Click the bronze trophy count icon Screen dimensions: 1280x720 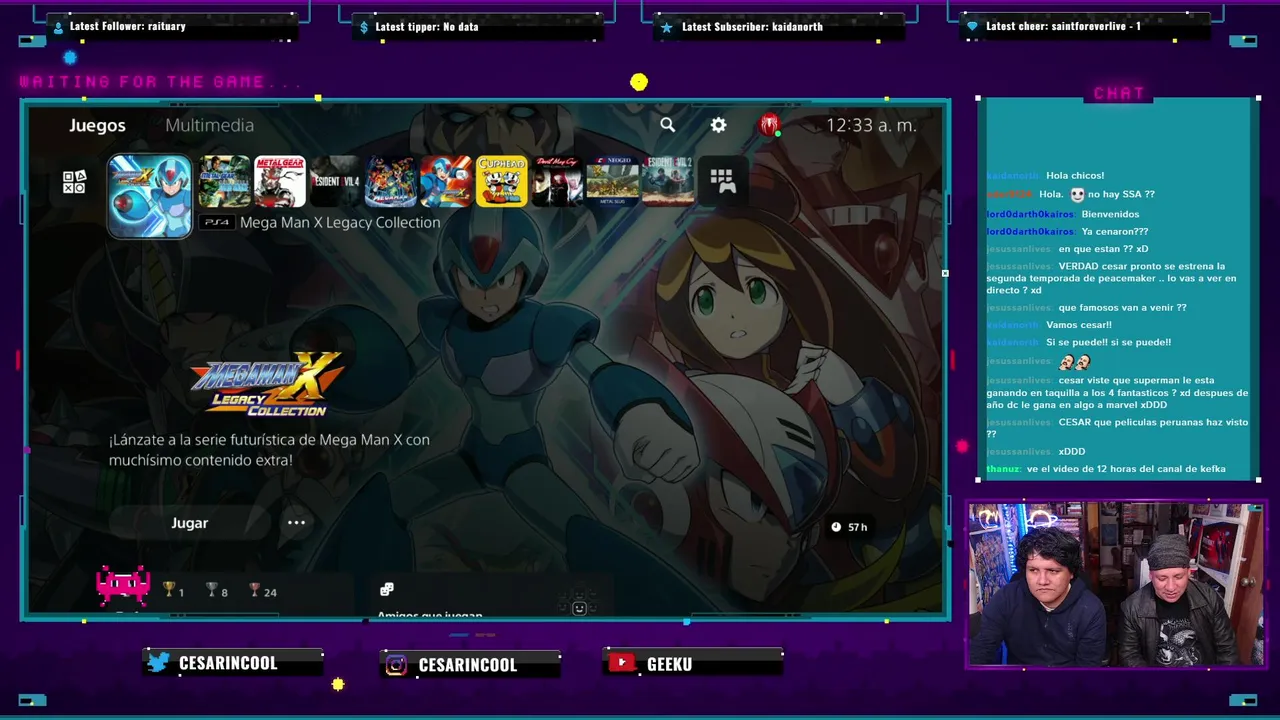coord(254,590)
